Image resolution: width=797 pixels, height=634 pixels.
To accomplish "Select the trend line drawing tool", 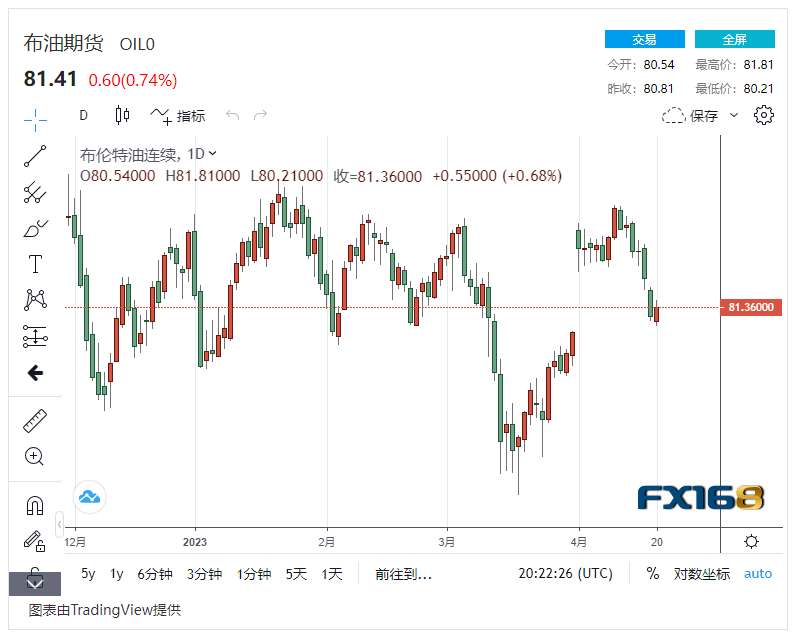I will pos(35,155).
